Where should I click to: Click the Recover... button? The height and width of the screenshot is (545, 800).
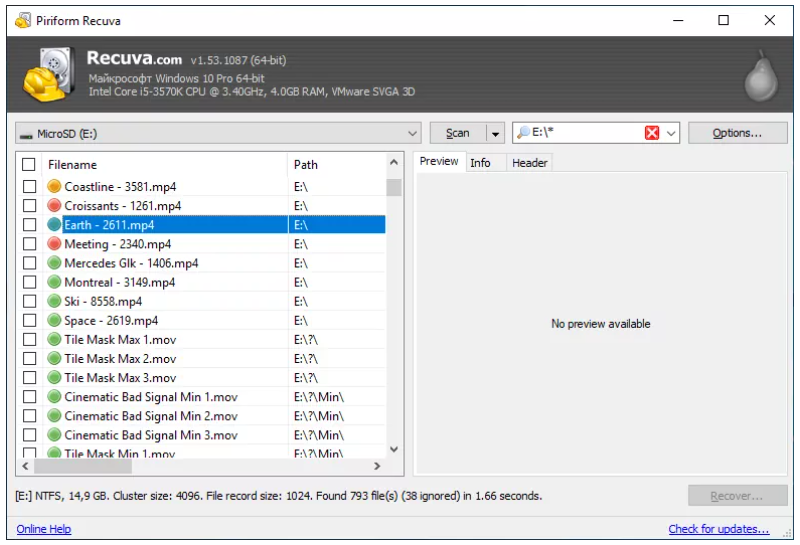pos(737,496)
